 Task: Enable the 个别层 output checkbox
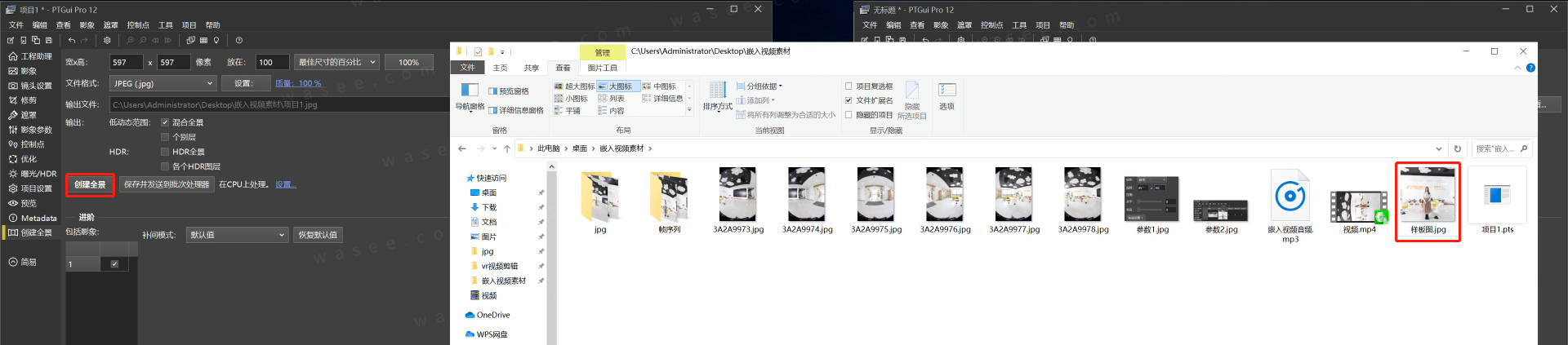(x=165, y=137)
